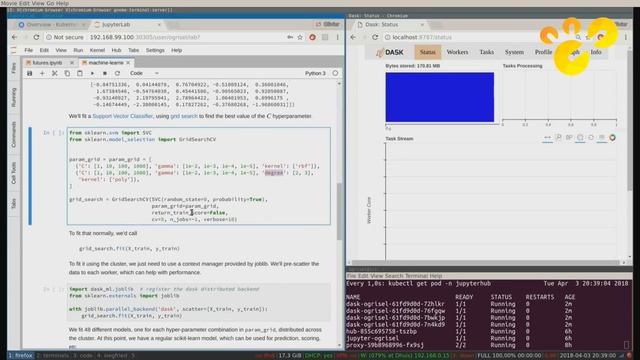Image resolution: width=640 pixels, height=360 pixels.
Task: Open the cell type dropdown showing Code
Action: tap(144, 73)
